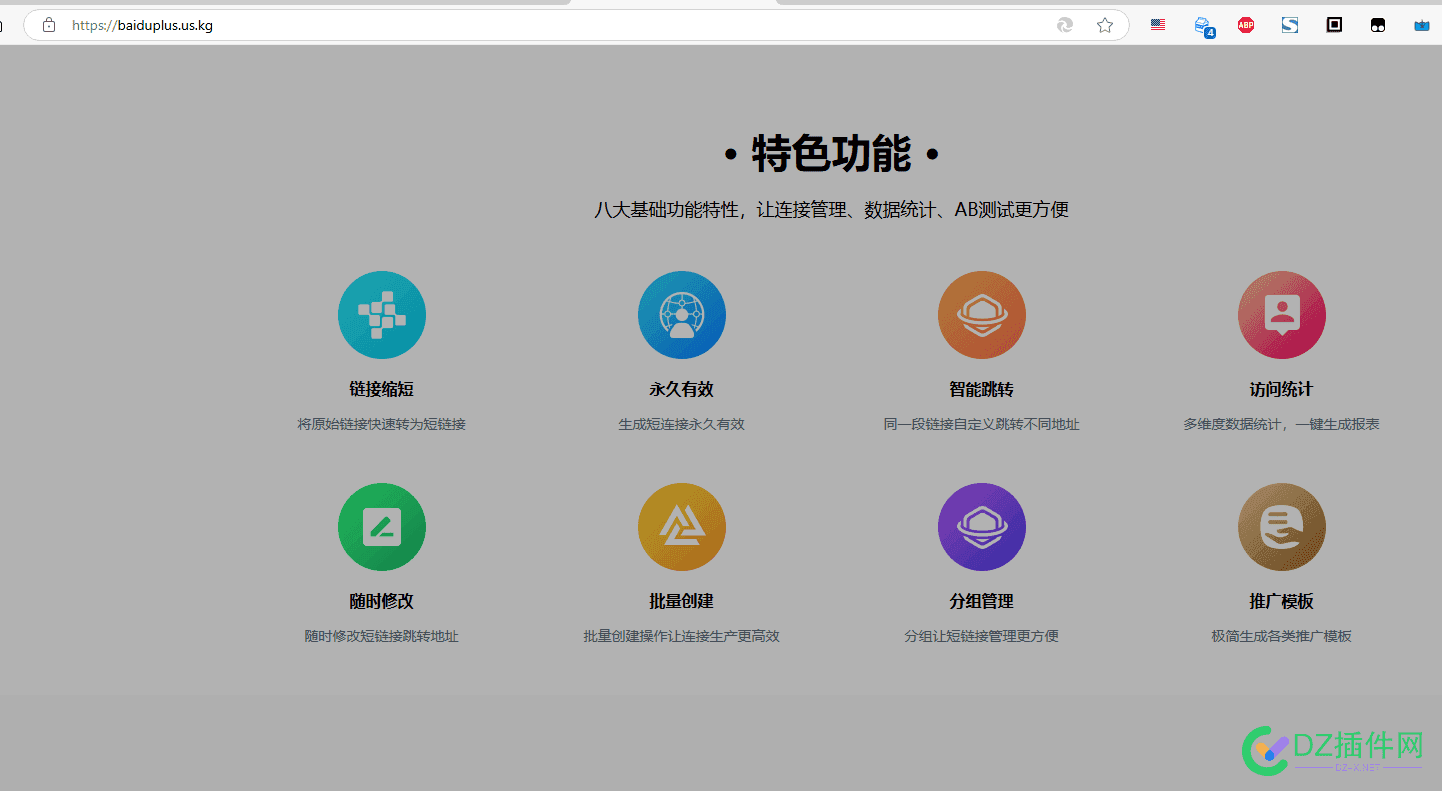Click the 特色功能 section title
Image resolution: width=1442 pixels, height=791 pixels.
pyautogui.click(x=832, y=154)
